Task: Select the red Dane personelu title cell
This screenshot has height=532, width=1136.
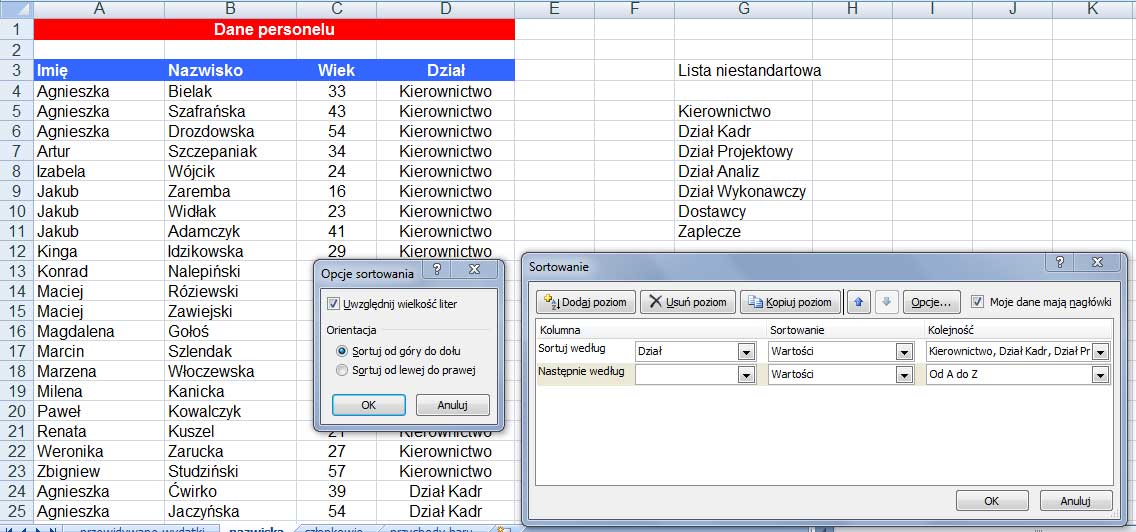Action: pyautogui.click(x=274, y=29)
